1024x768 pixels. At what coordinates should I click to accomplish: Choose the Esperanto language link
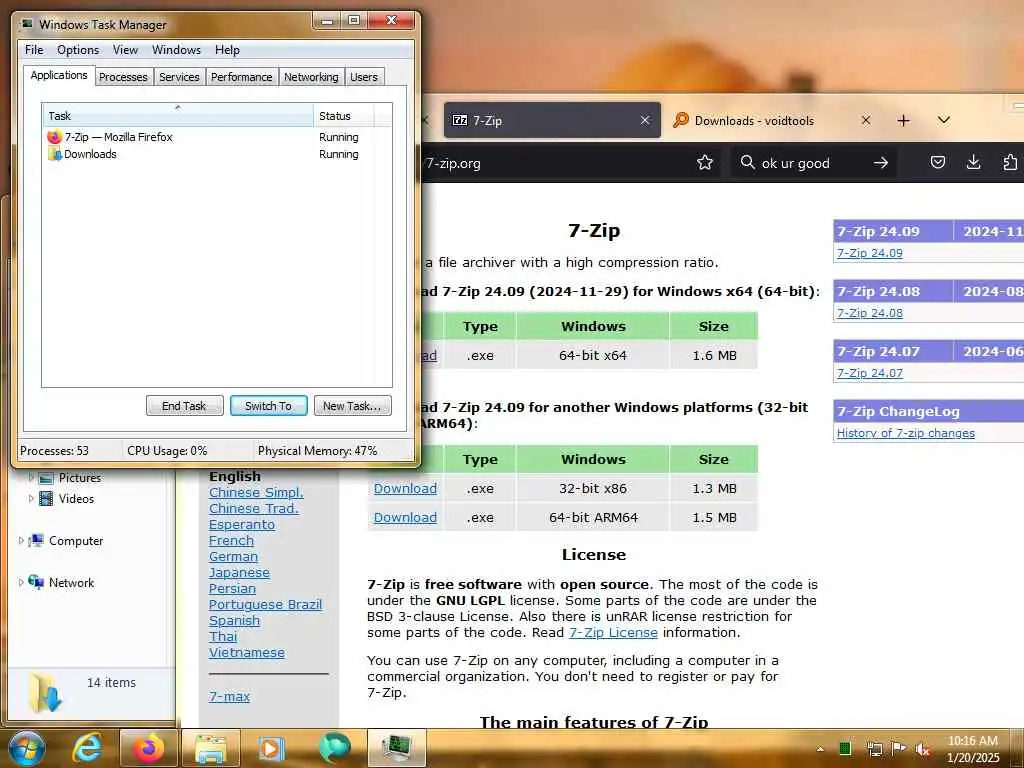(x=242, y=524)
